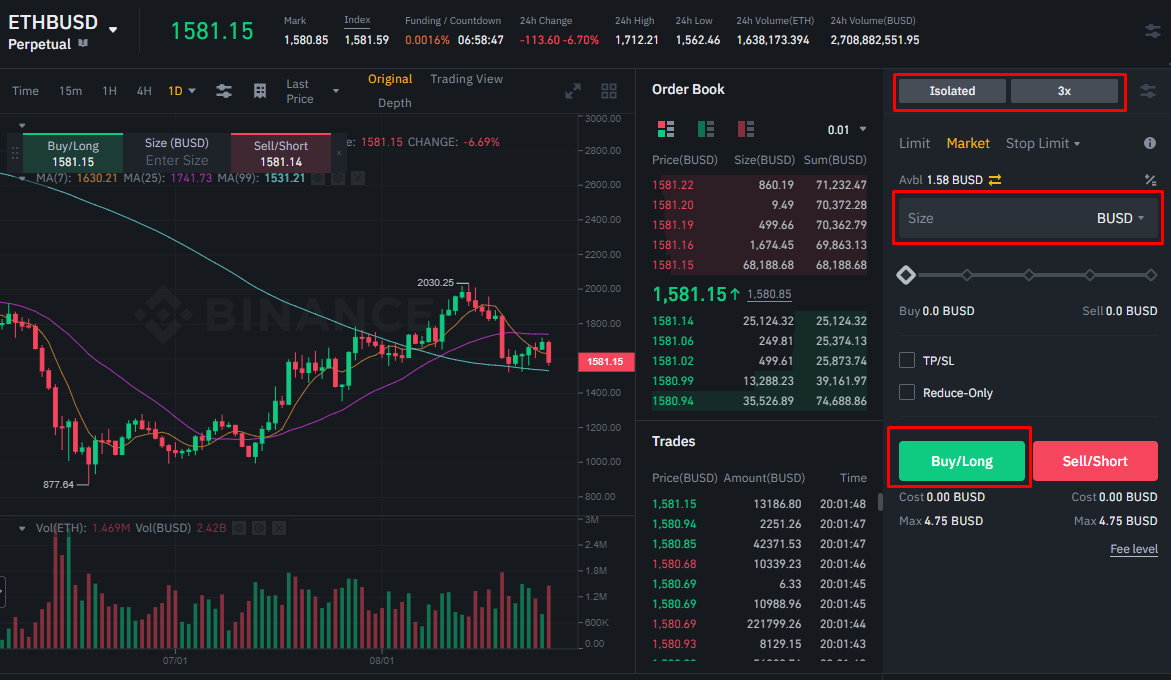Open the multi-chart grid layout icon
The width and height of the screenshot is (1171, 680).
pyautogui.click(x=609, y=91)
